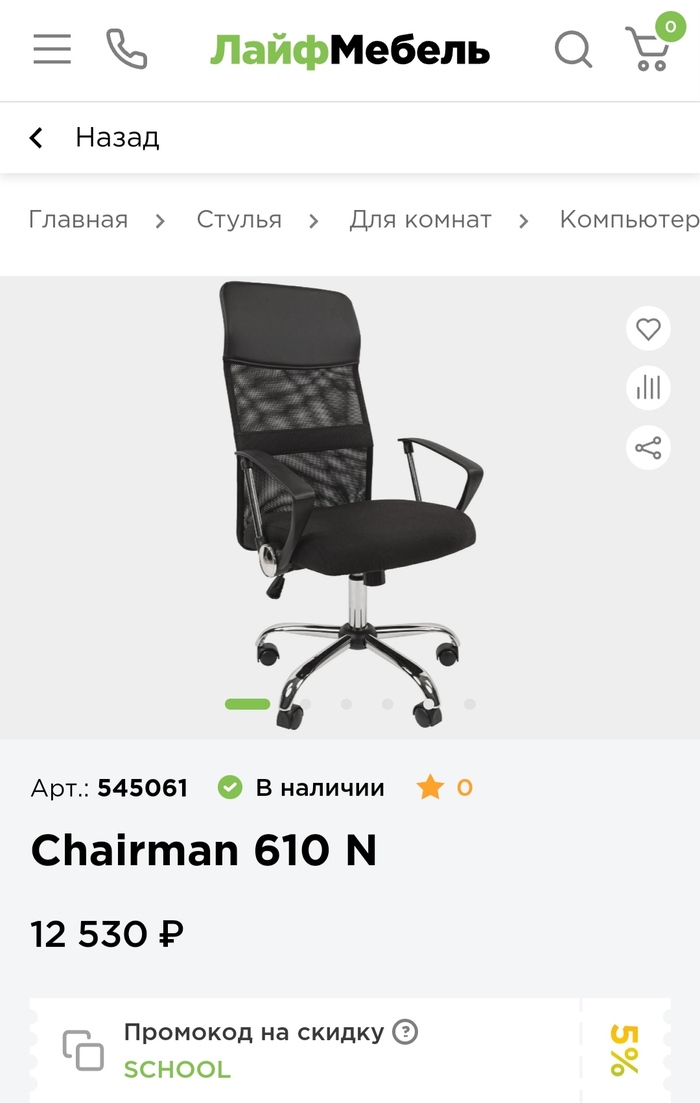
Task: Share this product via share icon
Action: (x=648, y=447)
